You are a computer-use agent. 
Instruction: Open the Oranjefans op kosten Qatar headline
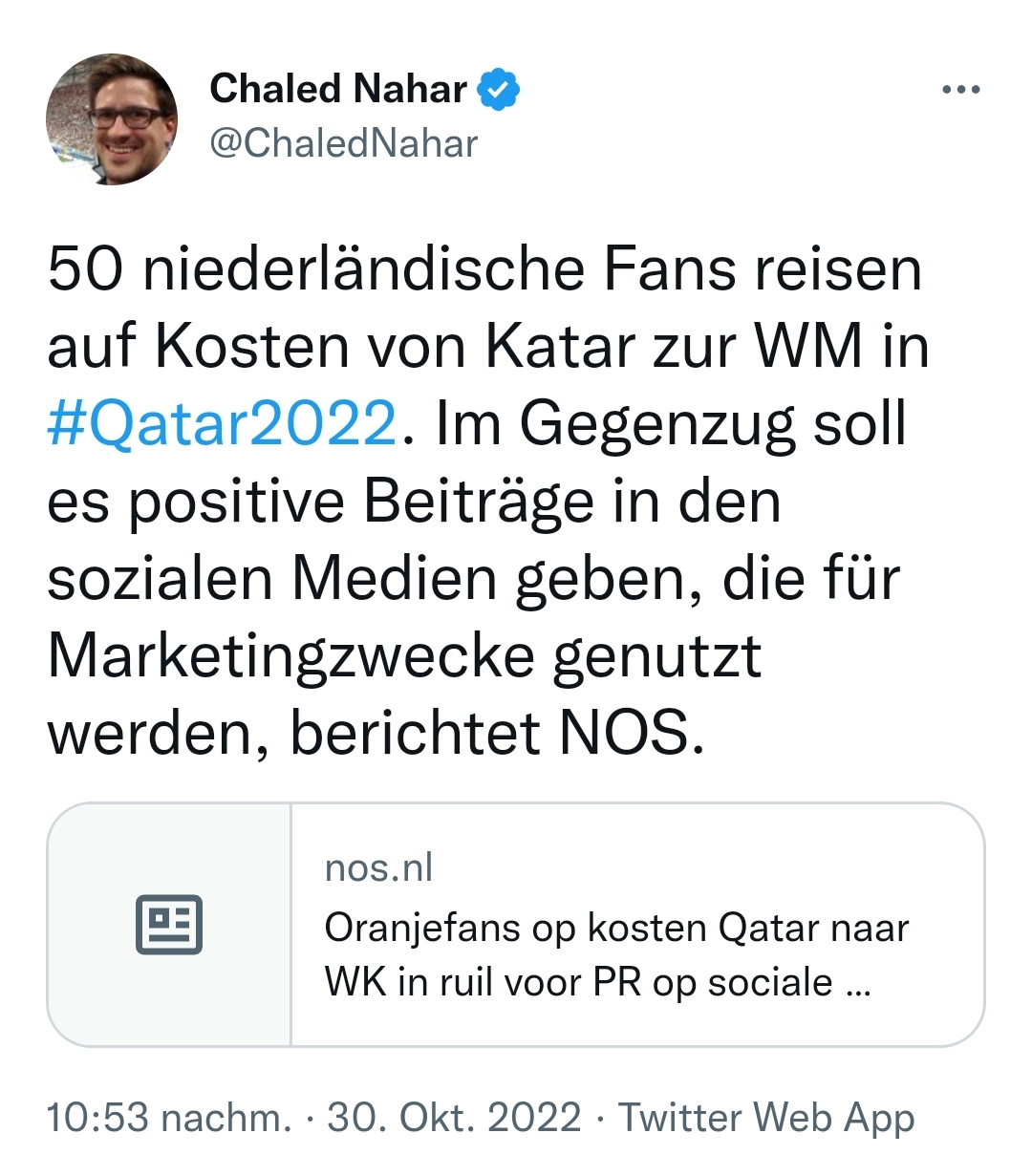point(616,928)
